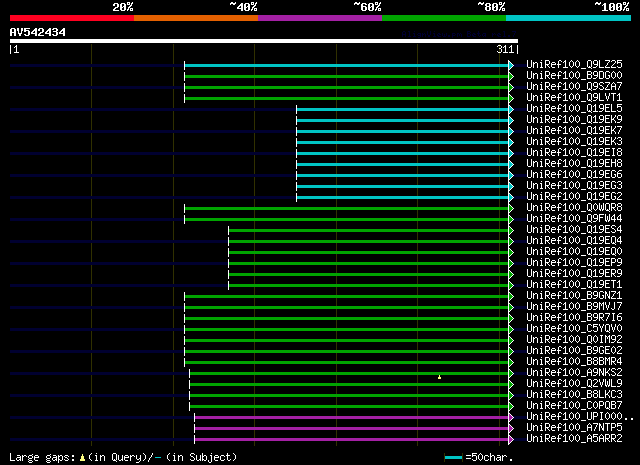Click the UniRef100_B9R7I6 text label
Viewport: 640px width, 465px height.
[574, 317]
